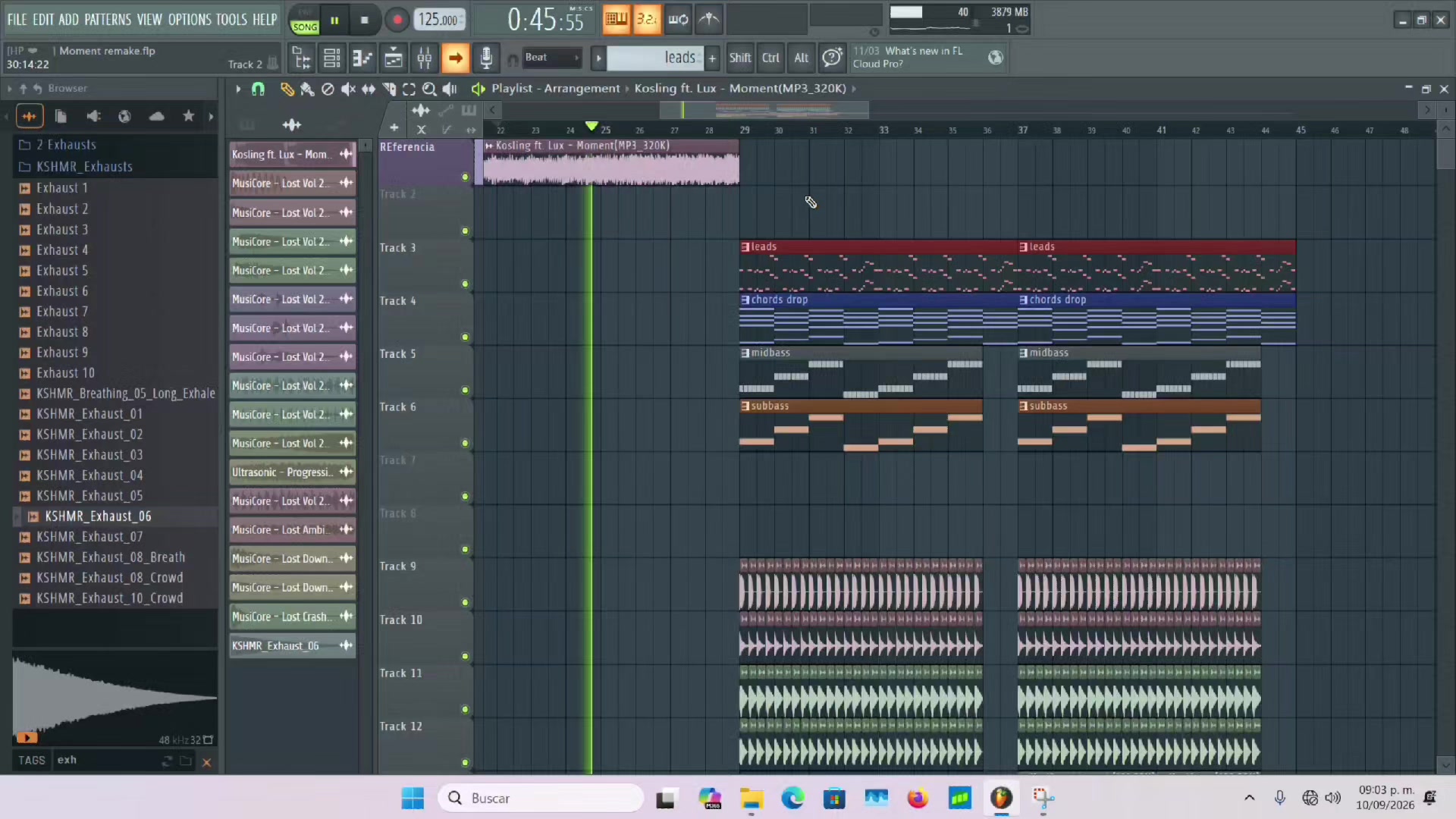Toggle Song mode switch
This screenshot has width=1456, height=819.
pyautogui.click(x=305, y=27)
